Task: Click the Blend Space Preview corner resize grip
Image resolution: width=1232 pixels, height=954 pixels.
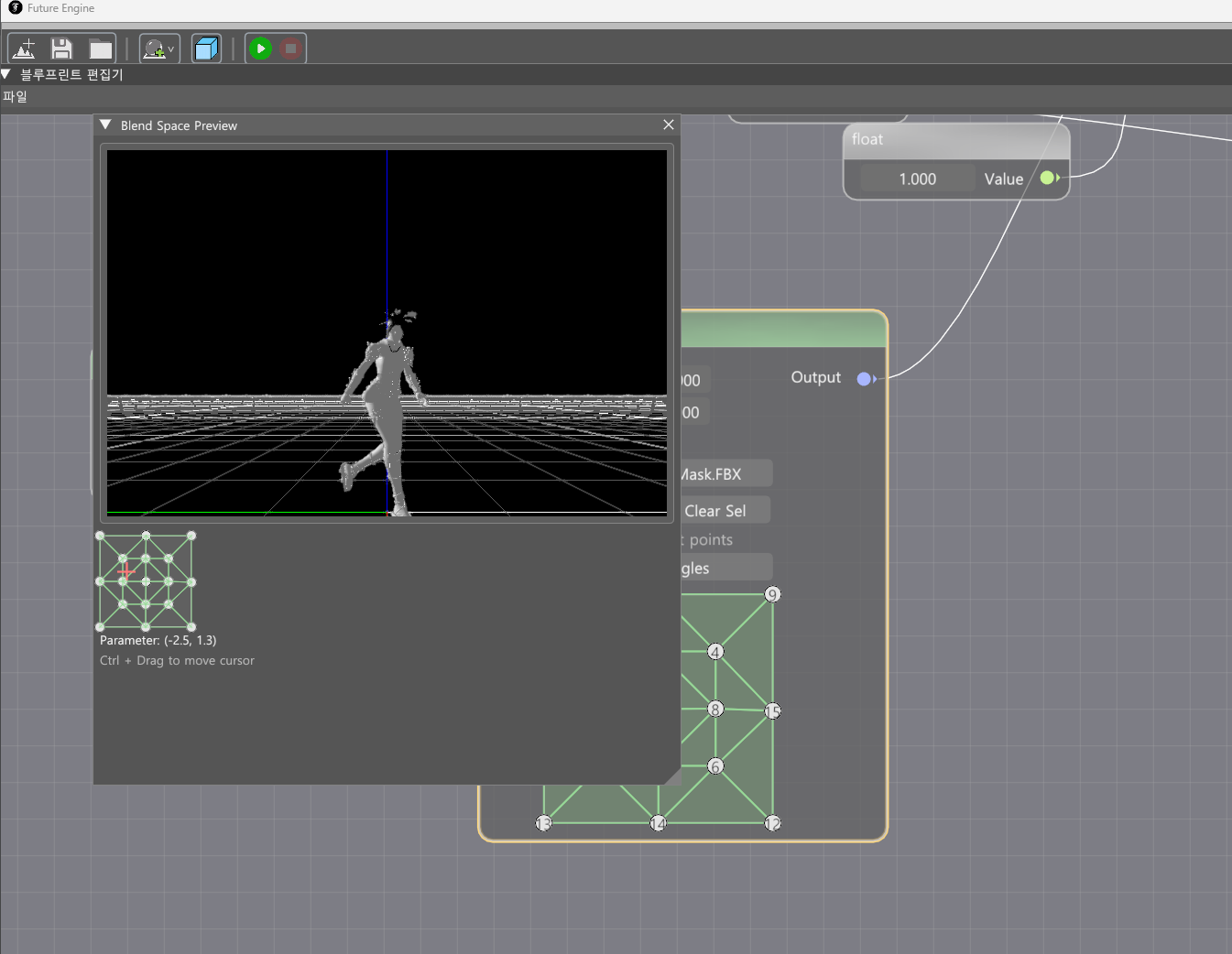Action: (x=672, y=776)
